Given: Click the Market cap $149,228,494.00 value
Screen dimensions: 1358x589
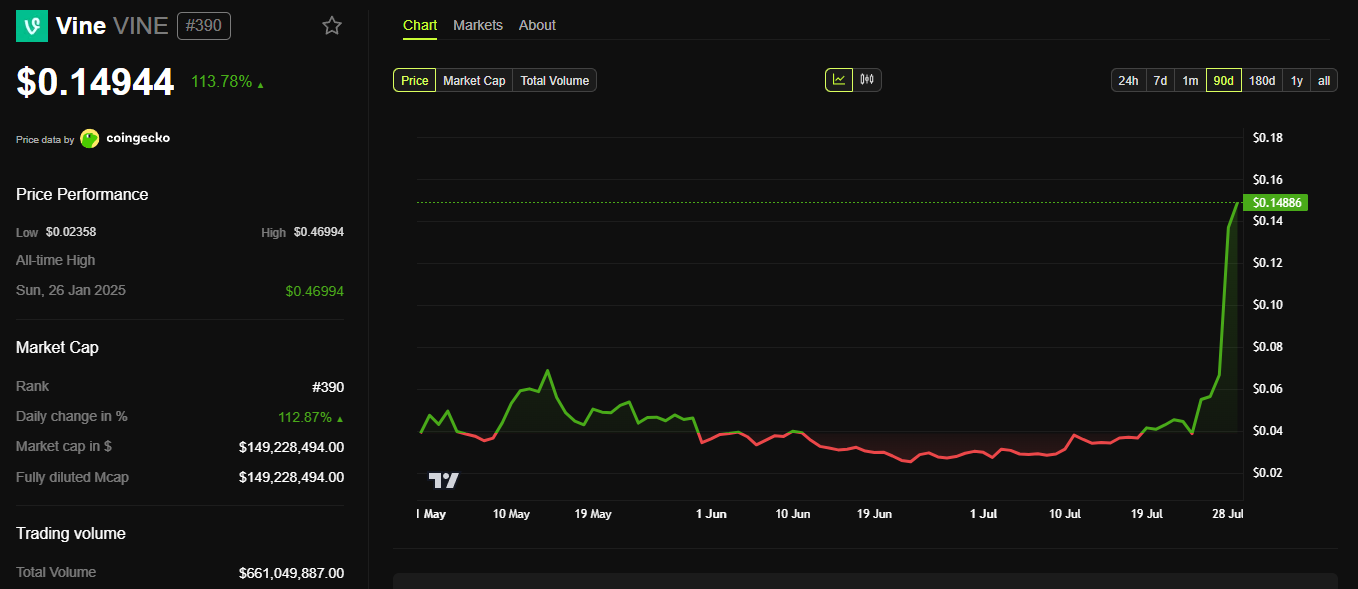Looking at the screenshot, I should [x=291, y=447].
